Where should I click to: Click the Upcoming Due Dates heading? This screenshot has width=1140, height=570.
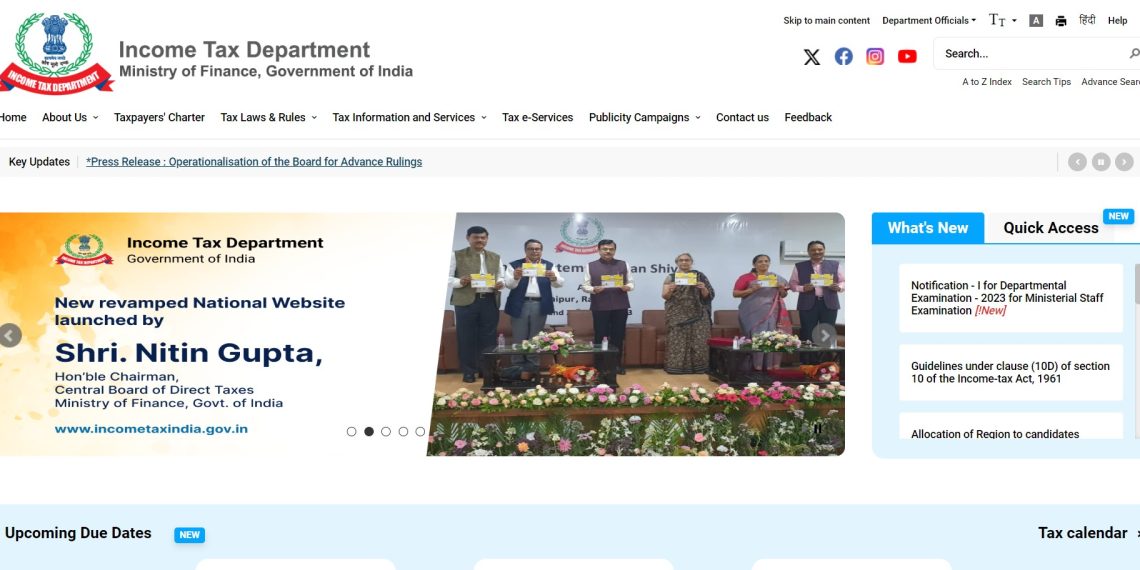[x=78, y=533]
